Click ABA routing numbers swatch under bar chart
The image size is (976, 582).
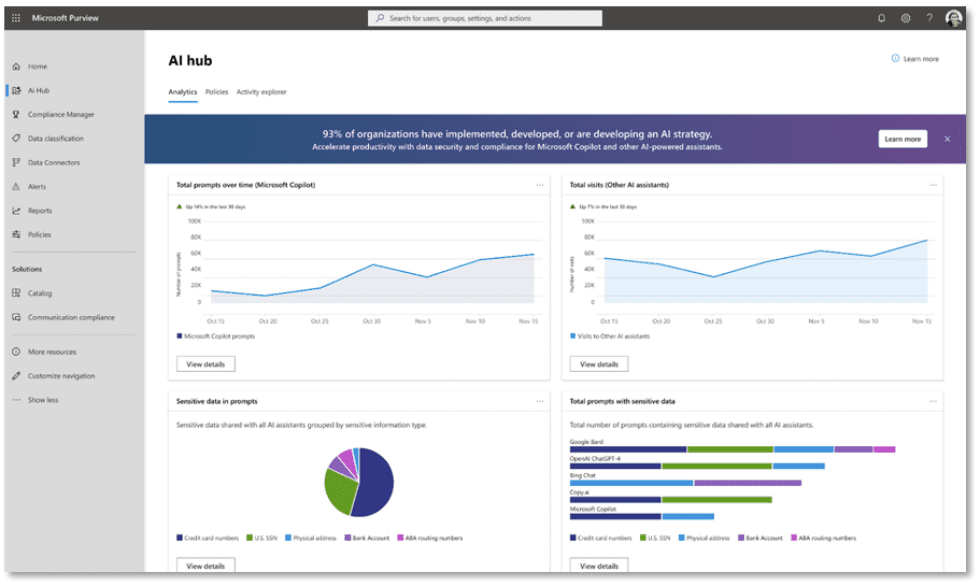(x=794, y=538)
